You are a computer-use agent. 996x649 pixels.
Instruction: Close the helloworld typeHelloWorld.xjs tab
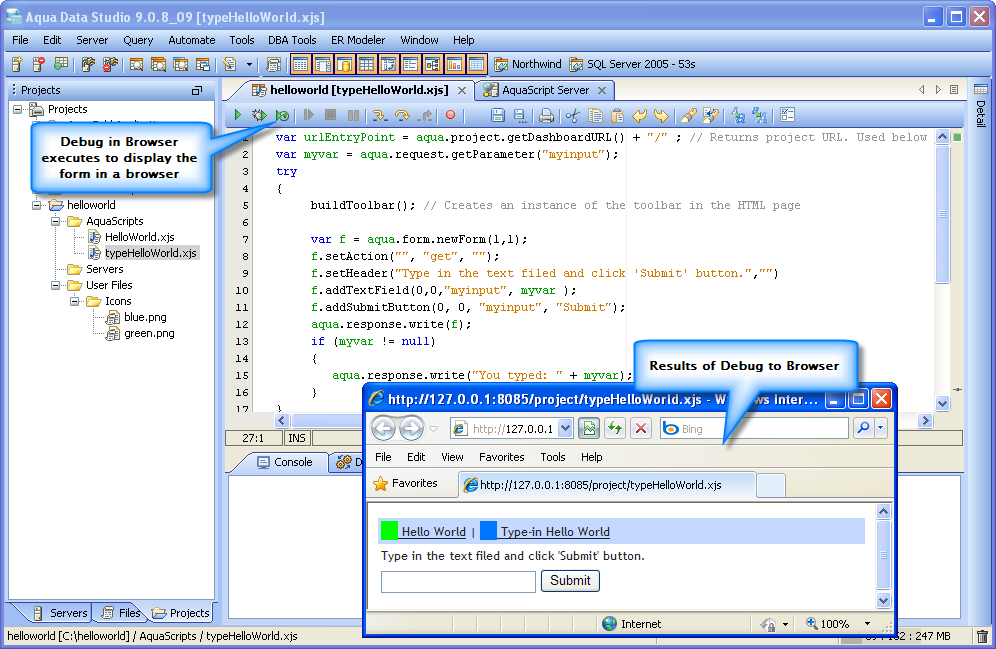(x=462, y=91)
